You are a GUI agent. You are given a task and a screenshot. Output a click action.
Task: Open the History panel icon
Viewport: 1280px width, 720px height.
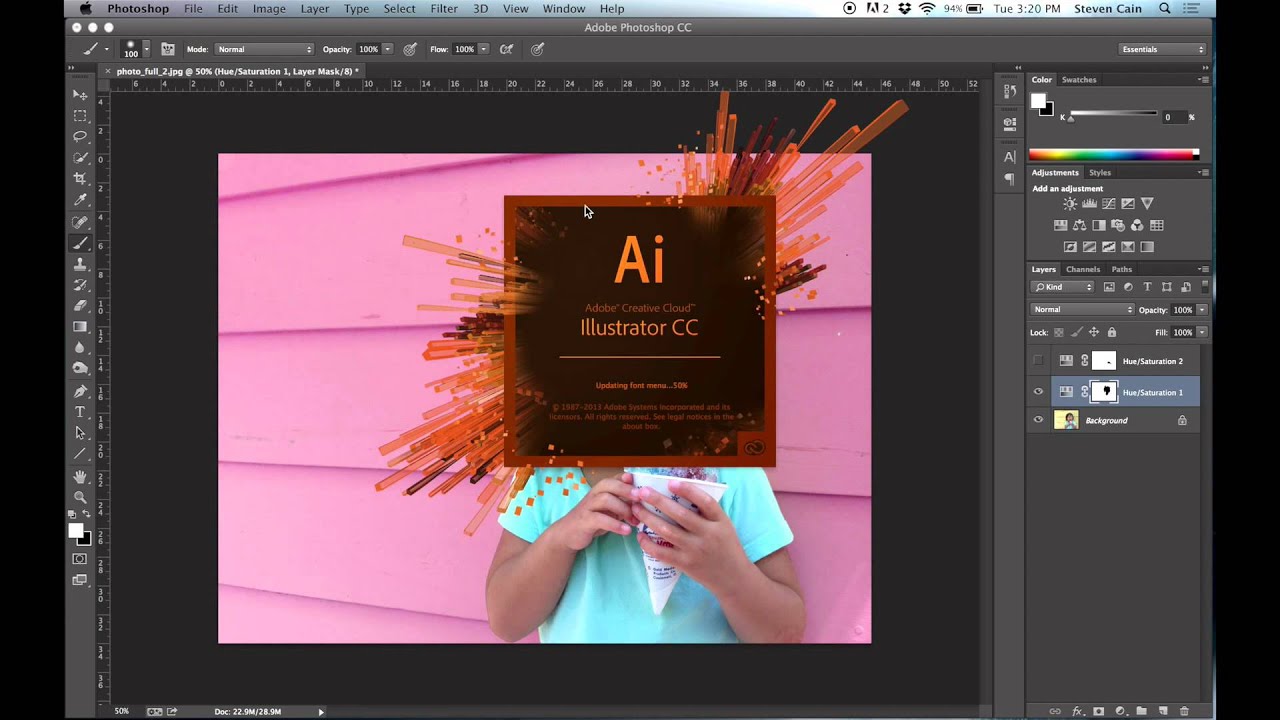[x=1010, y=90]
